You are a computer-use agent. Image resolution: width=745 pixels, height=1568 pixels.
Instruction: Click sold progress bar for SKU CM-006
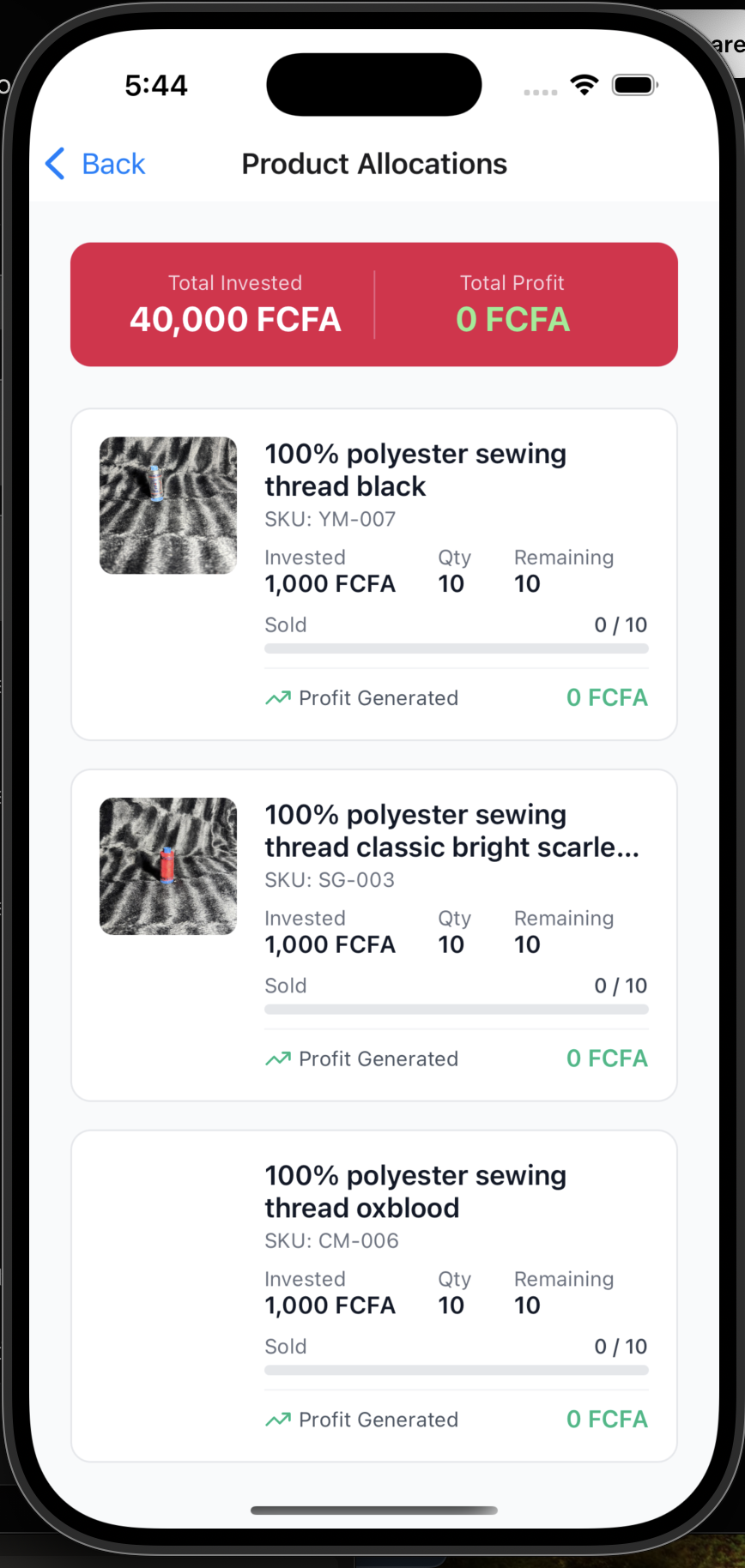[456, 1371]
